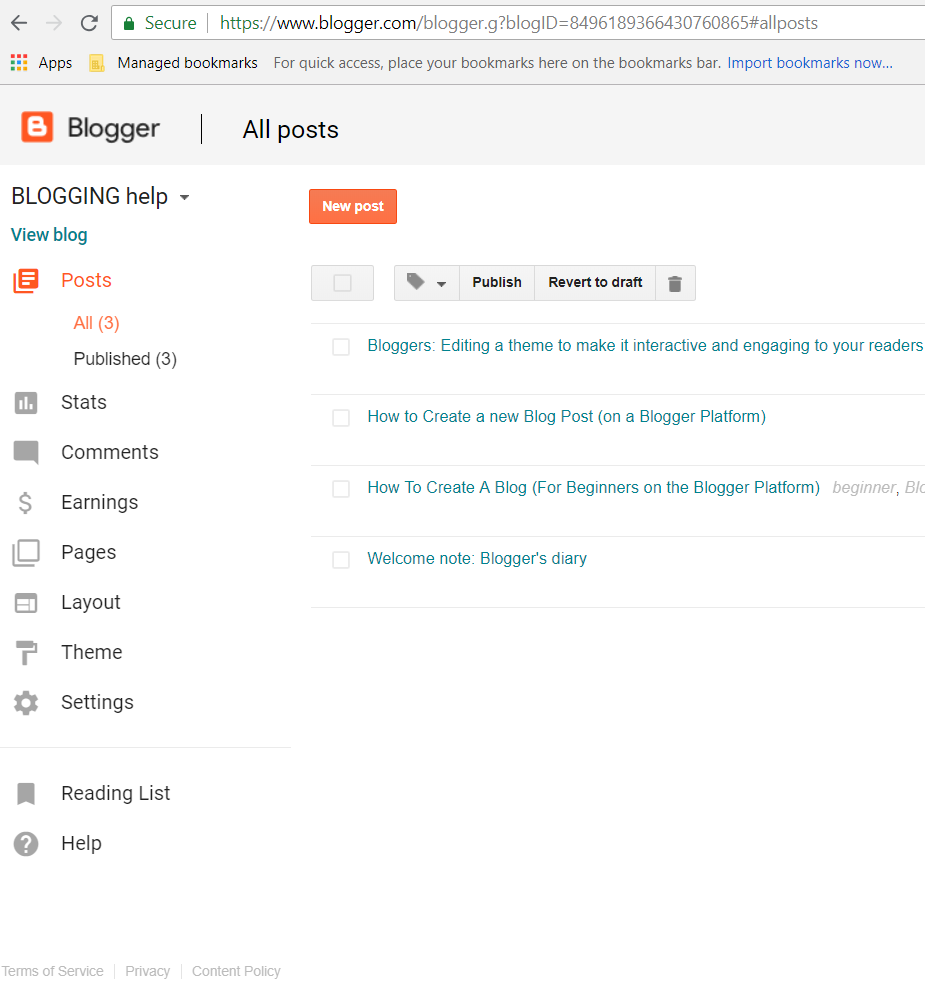
Task: Open the label dropdown arrow next to tag
Action: pyautogui.click(x=441, y=284)
